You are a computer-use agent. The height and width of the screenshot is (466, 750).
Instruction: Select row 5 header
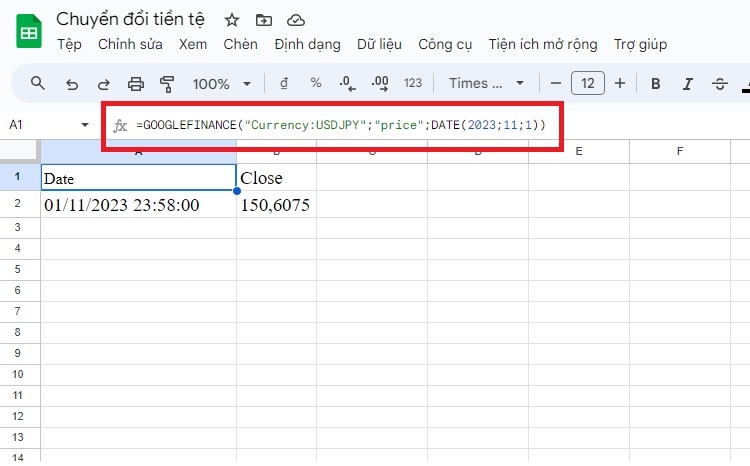tap(18, 269)
